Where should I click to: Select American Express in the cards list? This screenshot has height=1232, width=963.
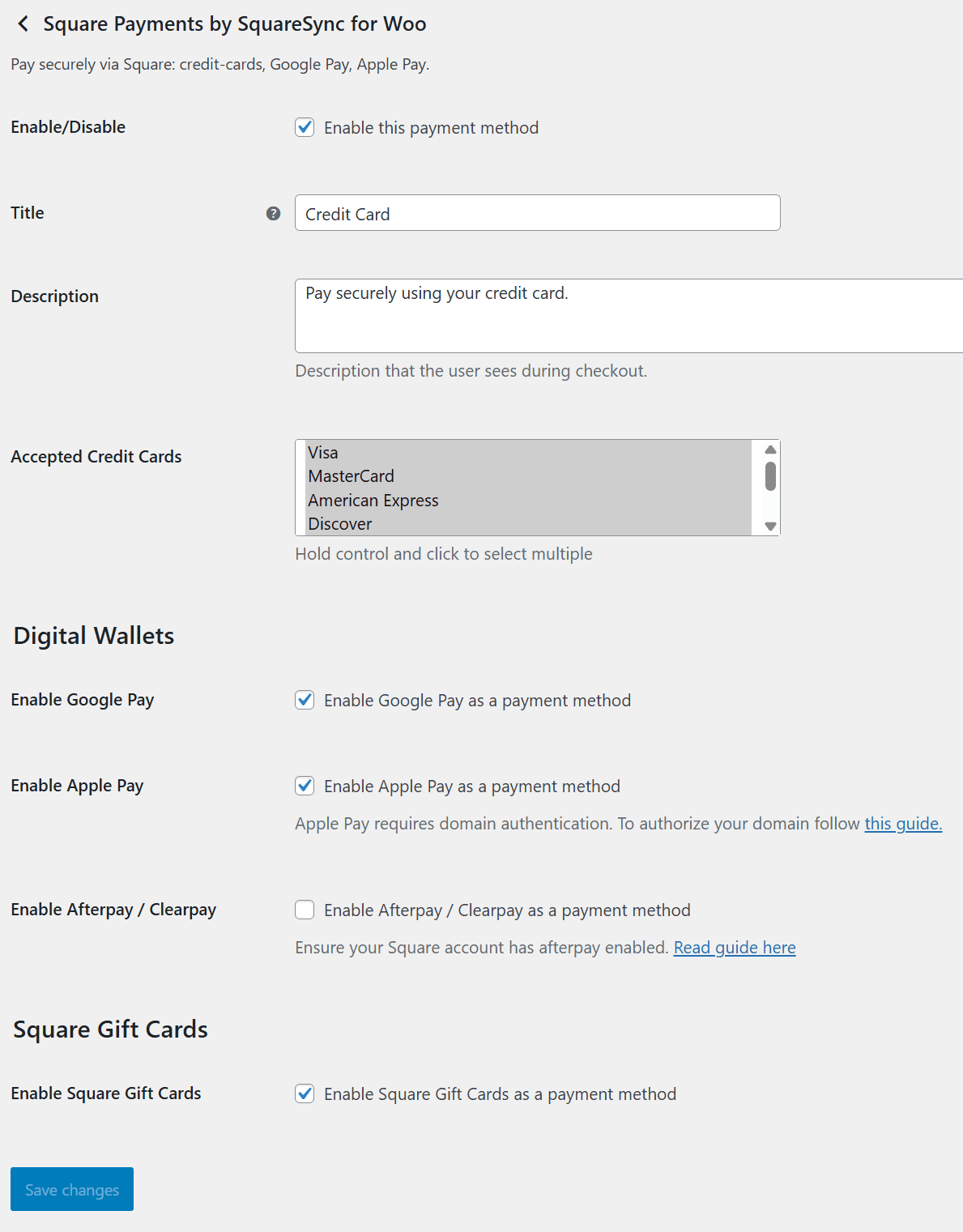[530, 501]
